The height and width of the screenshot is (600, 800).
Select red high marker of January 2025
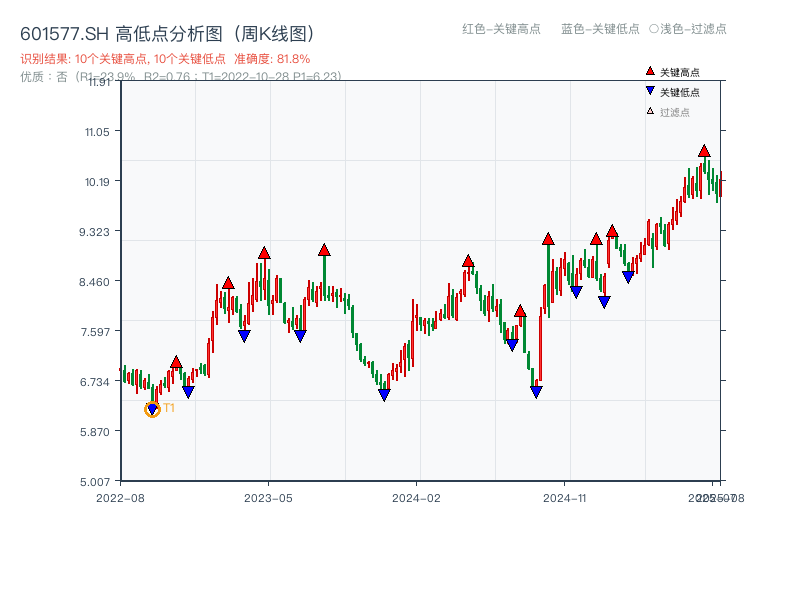(596, 239)
